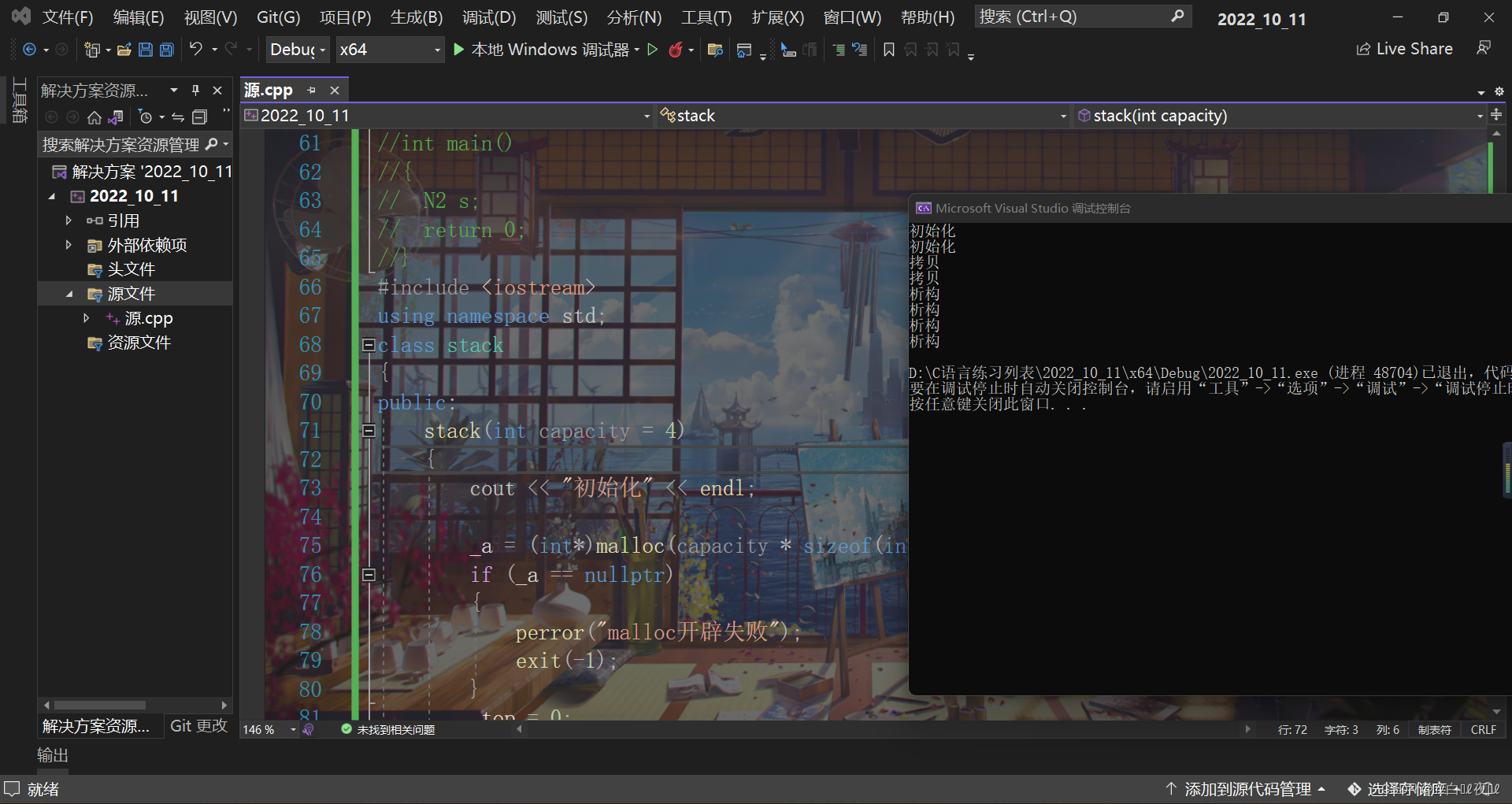Switch to the Git 更改 tab

(198, 725)
